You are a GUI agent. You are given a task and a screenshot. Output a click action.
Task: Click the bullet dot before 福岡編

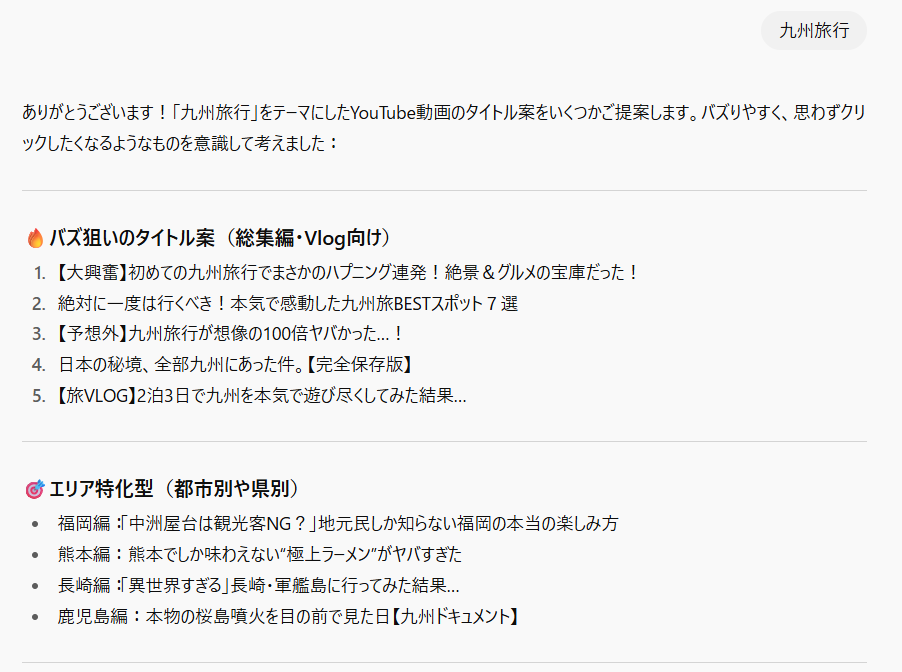pos(36,524)
